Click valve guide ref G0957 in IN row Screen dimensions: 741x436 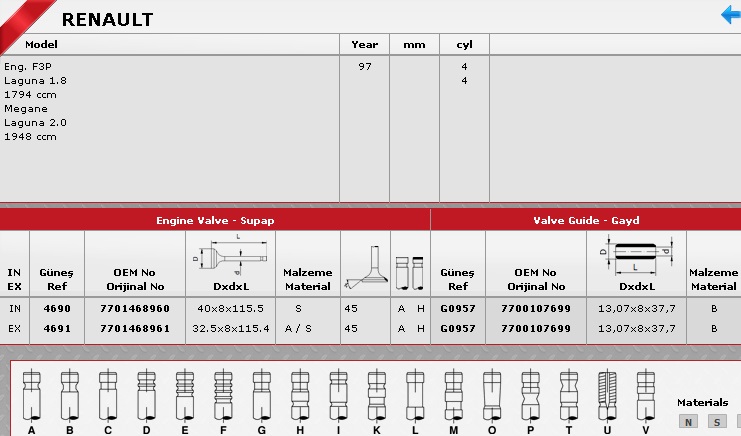click(x=457, y=308)
